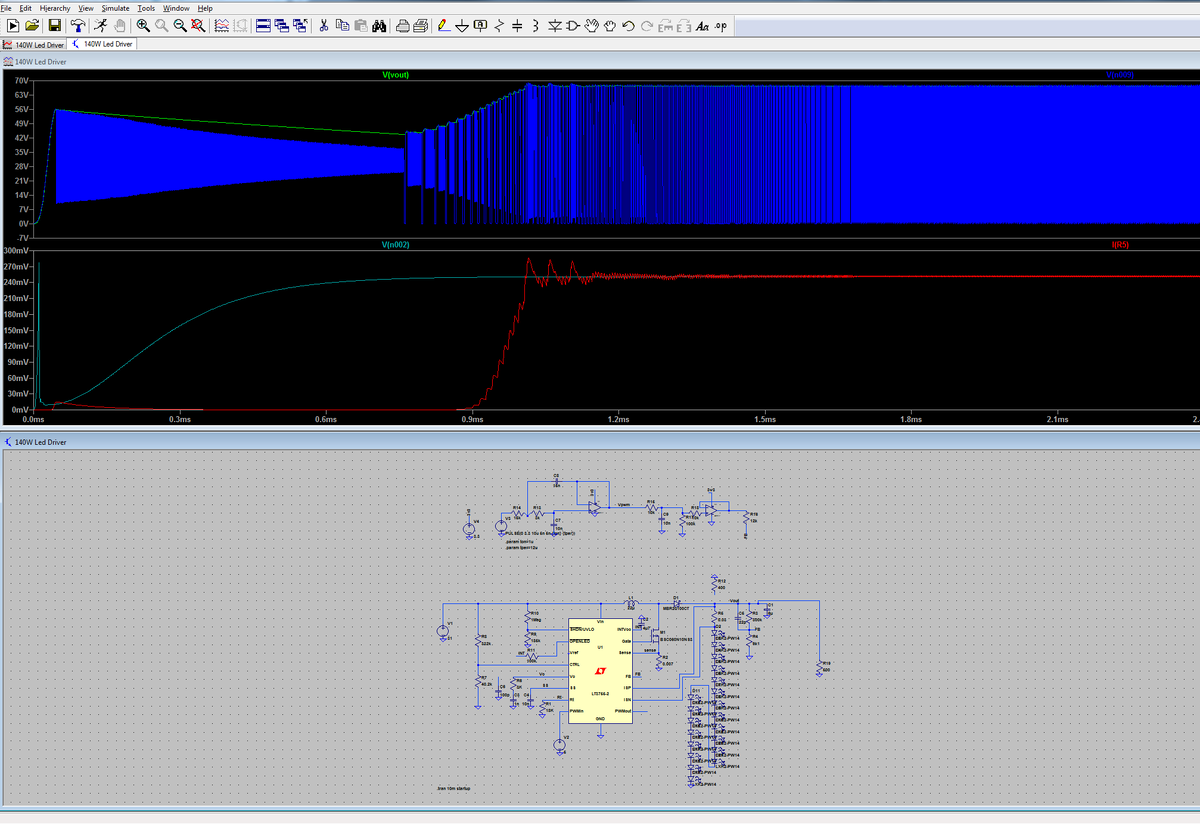The image size is (1200, 824).
Task: Open the Simulate menu
Action: (x=116, y=8)
